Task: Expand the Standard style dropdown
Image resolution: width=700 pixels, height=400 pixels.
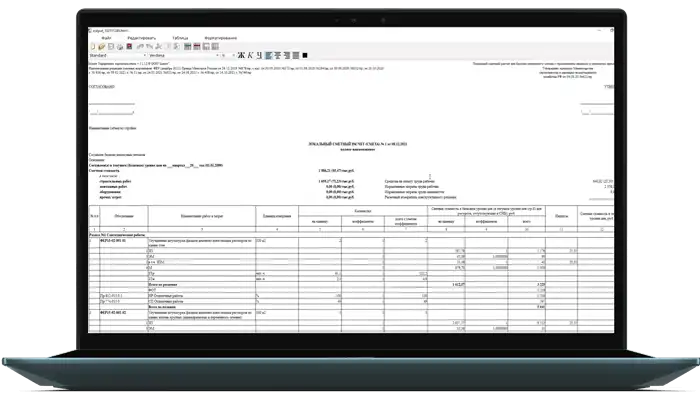Action: 145,54
